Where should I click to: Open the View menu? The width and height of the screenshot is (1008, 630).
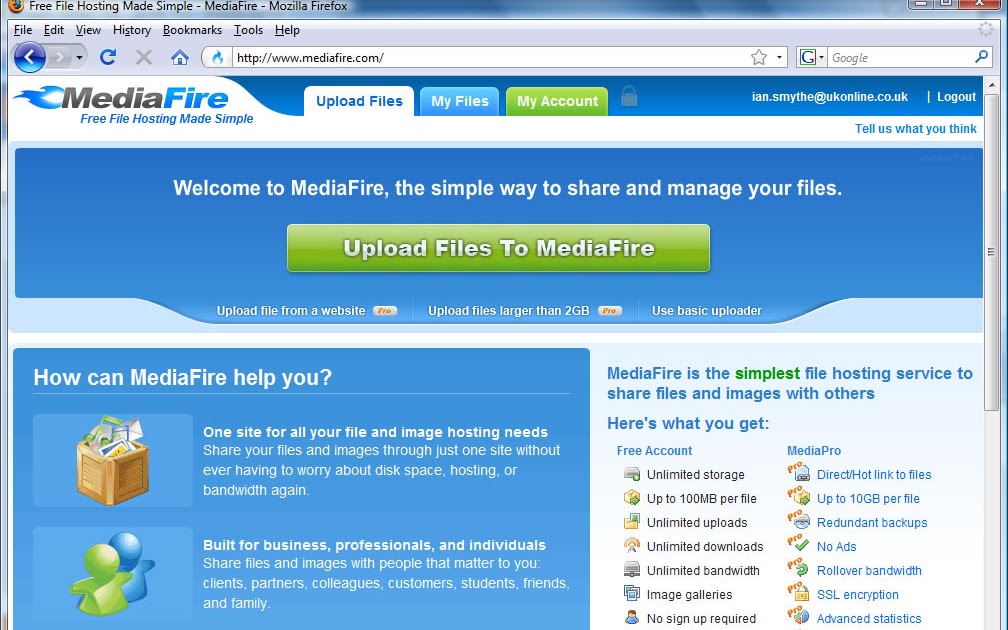click(88, 30)
